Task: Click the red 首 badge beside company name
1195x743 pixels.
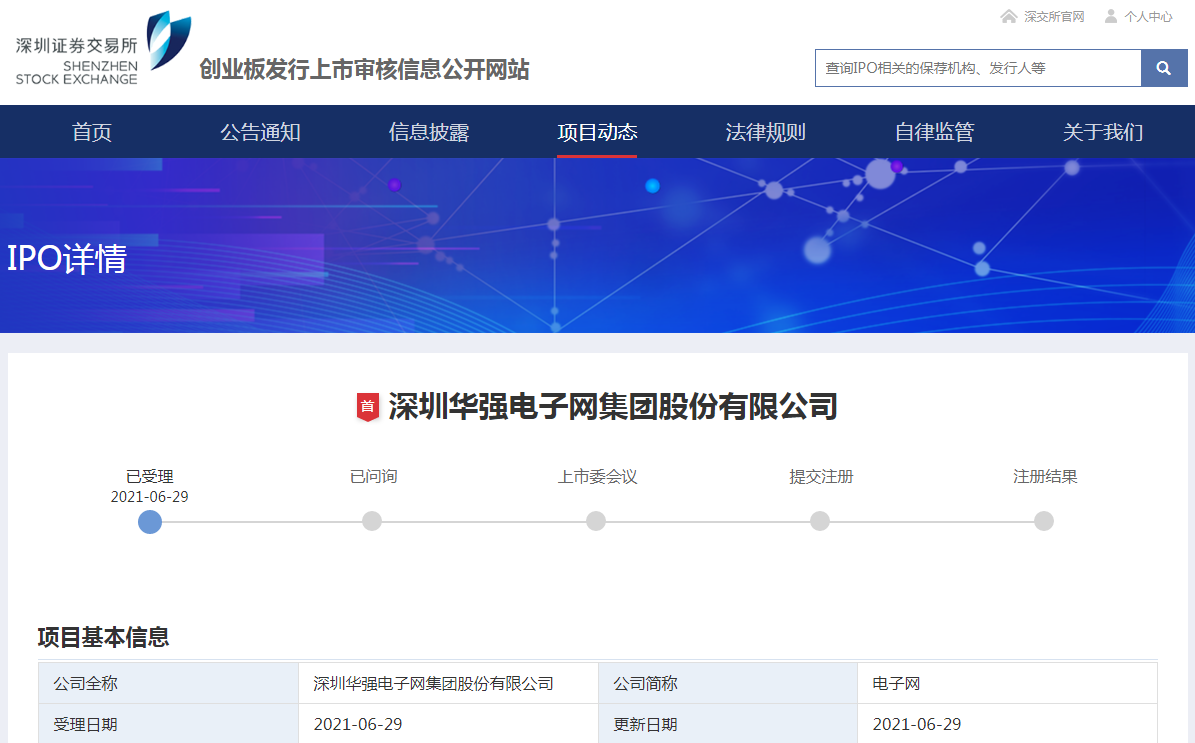Action: [368, 407]
